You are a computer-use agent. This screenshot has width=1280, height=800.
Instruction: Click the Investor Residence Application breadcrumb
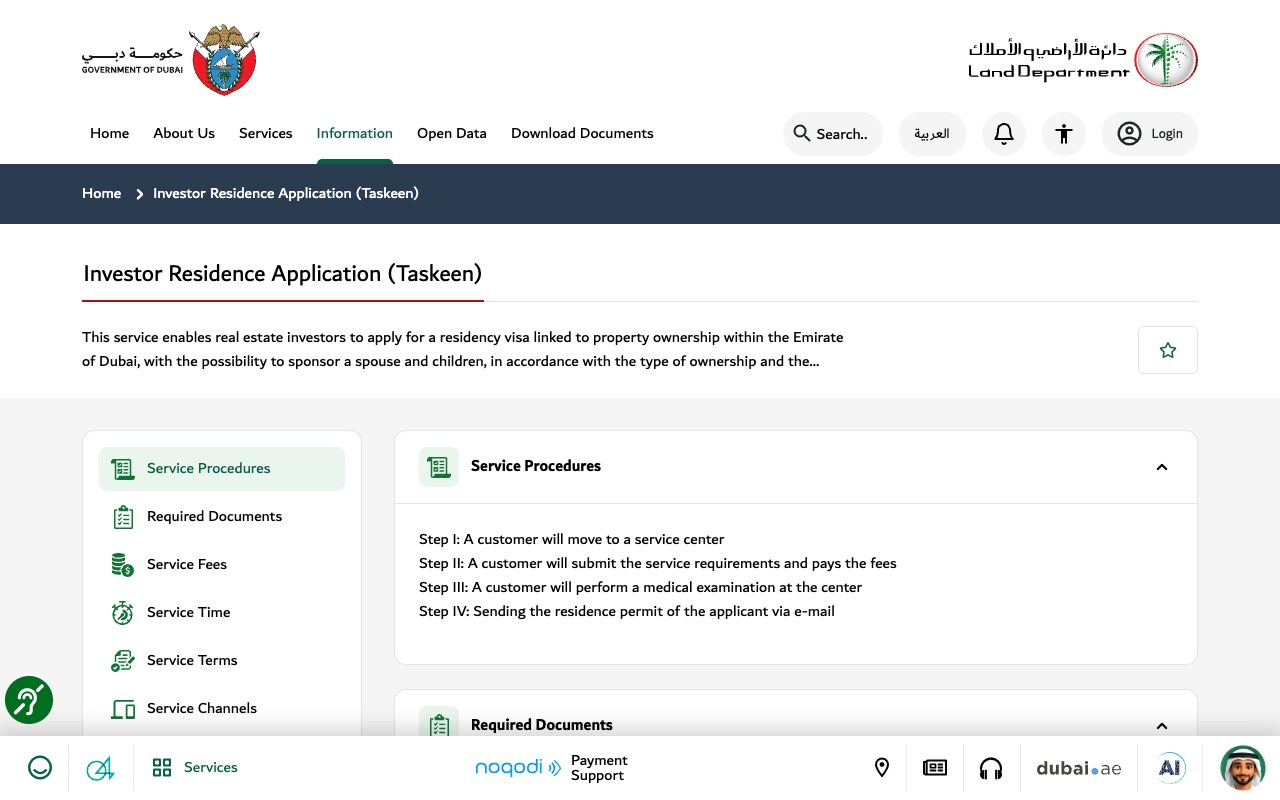[x=286, y=194]
